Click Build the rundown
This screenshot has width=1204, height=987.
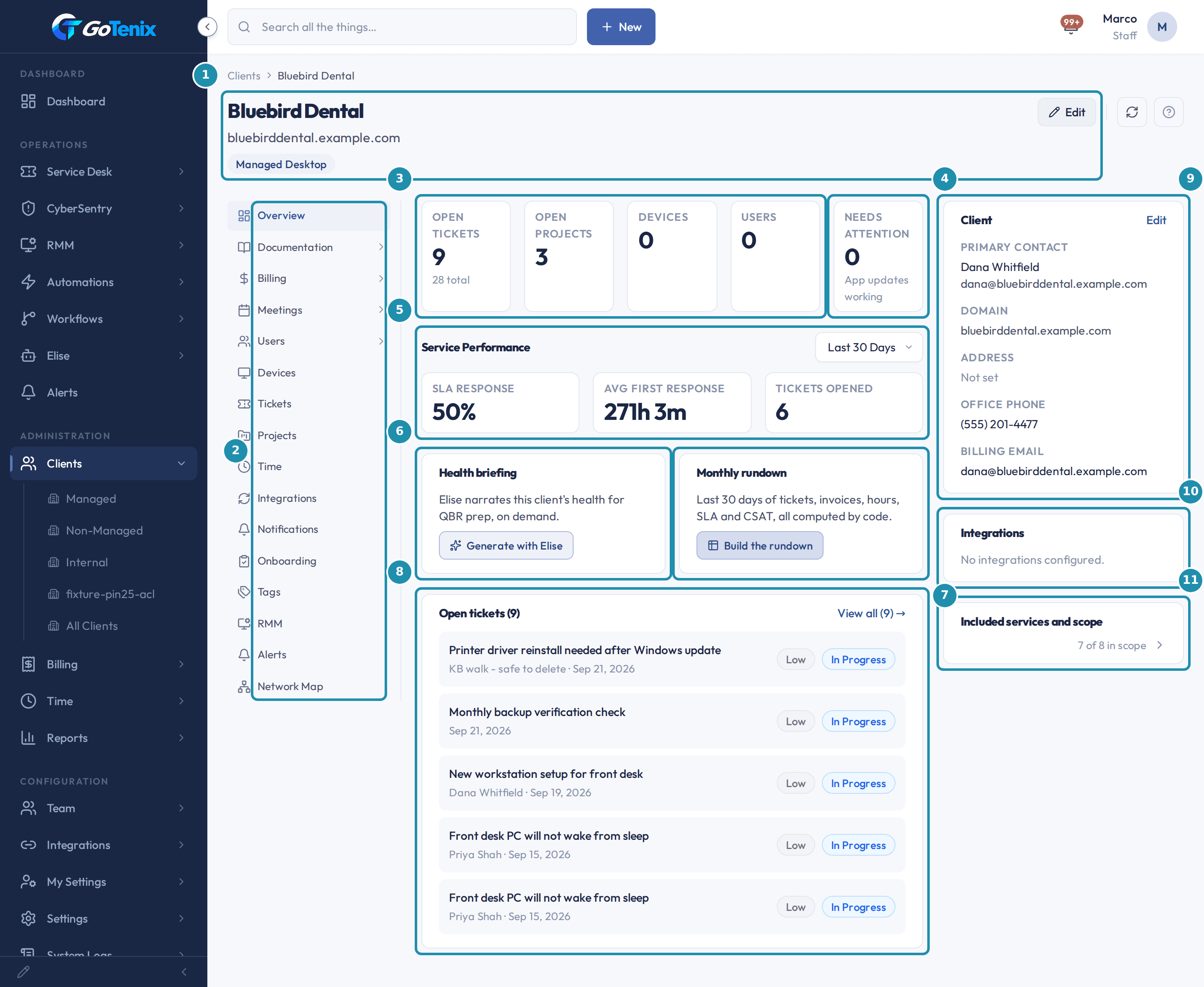760,546
